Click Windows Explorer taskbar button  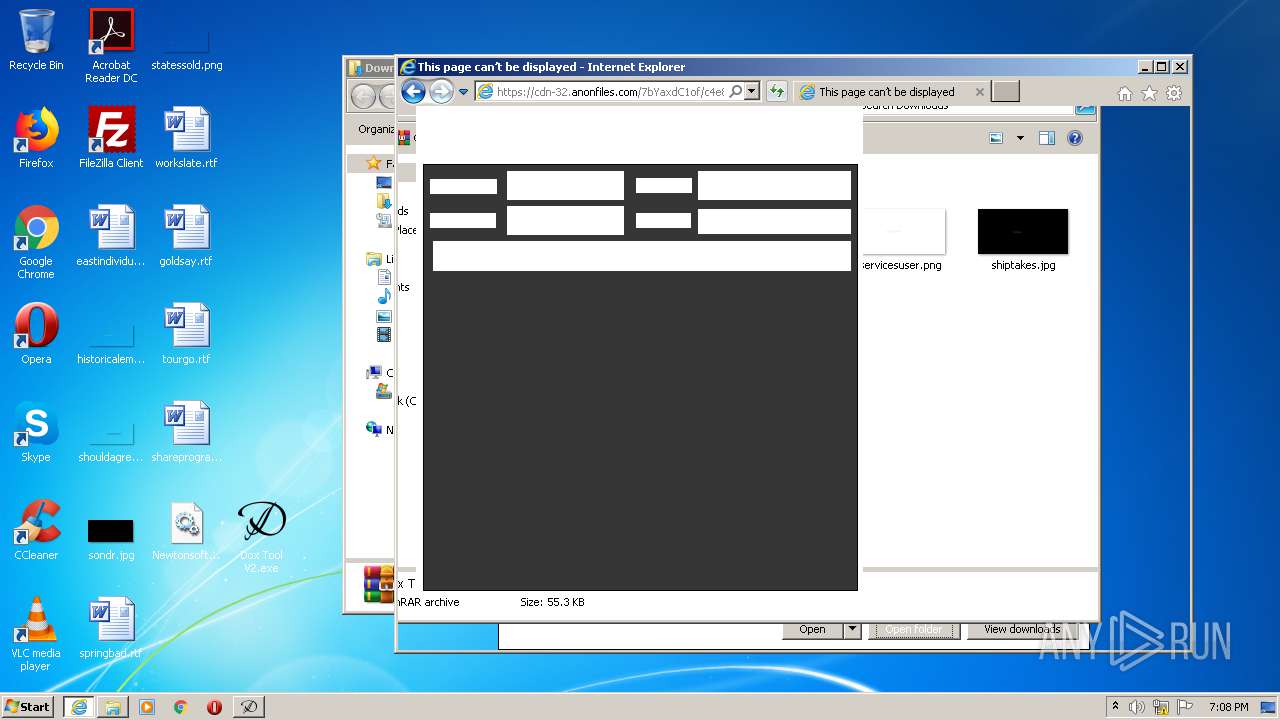tap(113, 707)
